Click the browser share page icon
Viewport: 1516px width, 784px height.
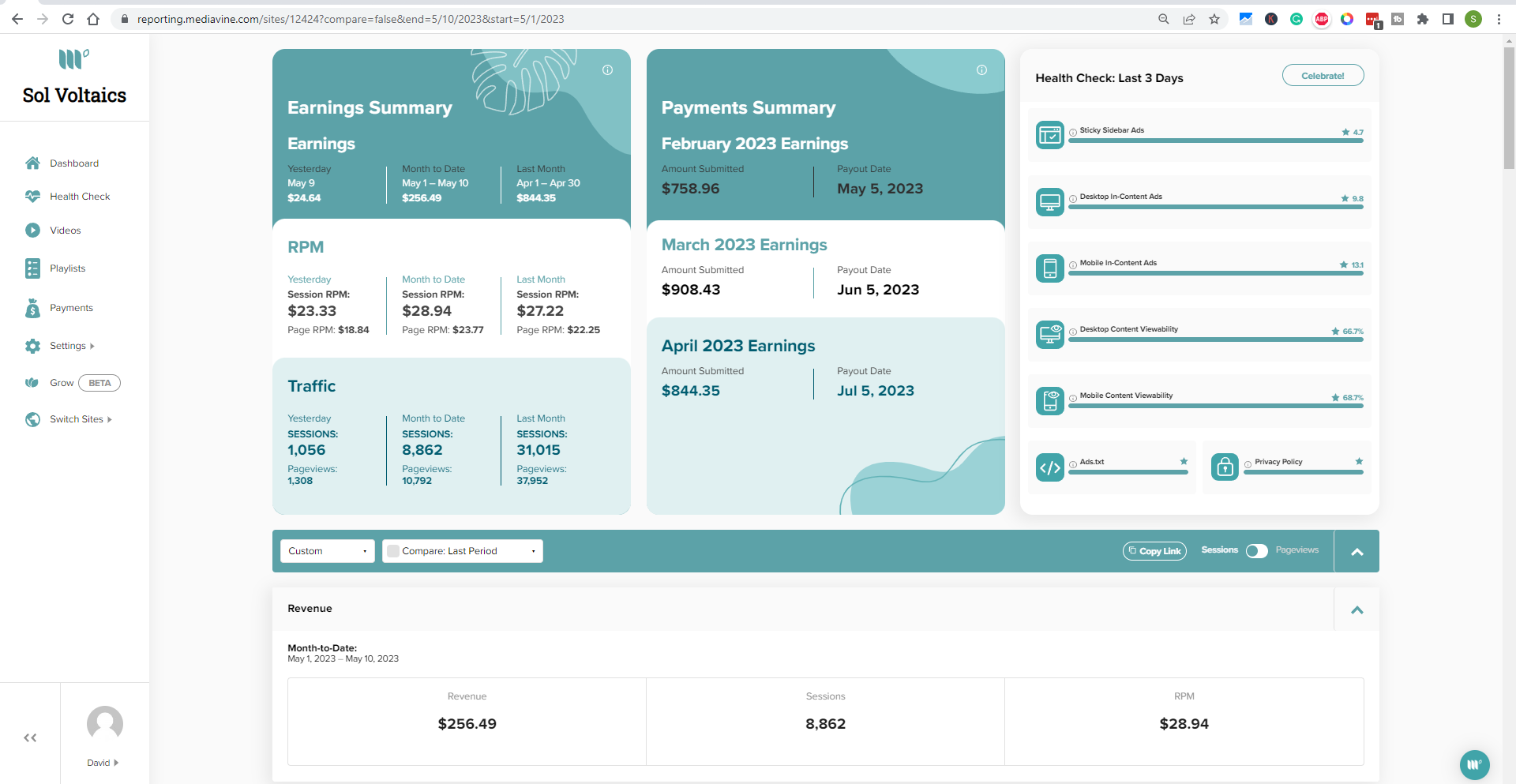1189,19
